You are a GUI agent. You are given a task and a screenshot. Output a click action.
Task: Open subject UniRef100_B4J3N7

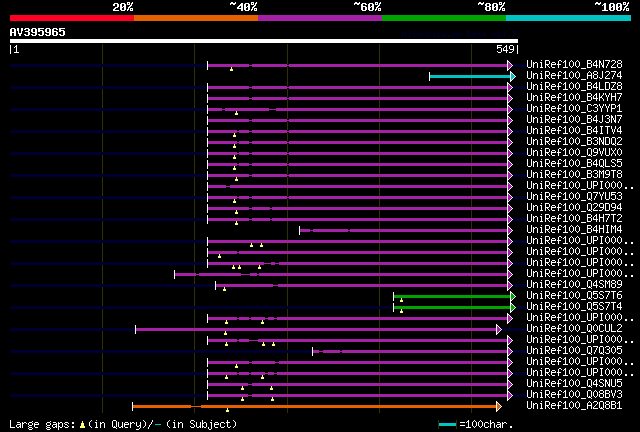pyautogui.click(x=574, y=120)
